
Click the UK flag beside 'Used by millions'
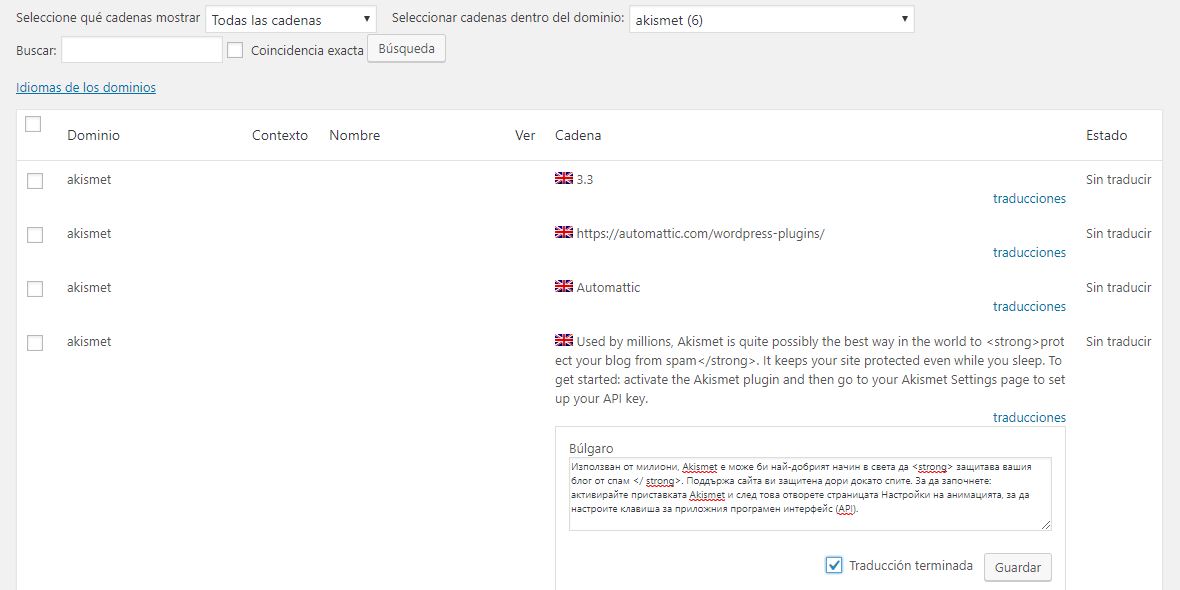(564, 340)
